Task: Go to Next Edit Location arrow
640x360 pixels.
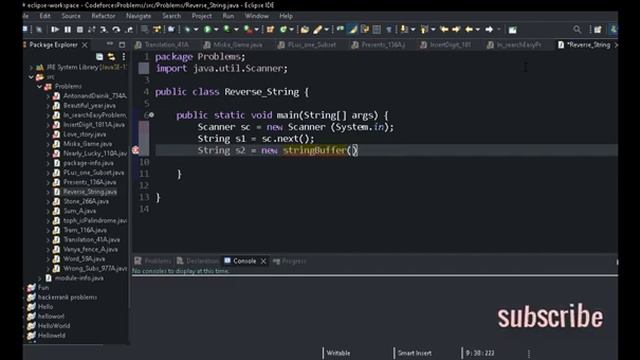Action: pyautogui.click(x=456, y=29)
